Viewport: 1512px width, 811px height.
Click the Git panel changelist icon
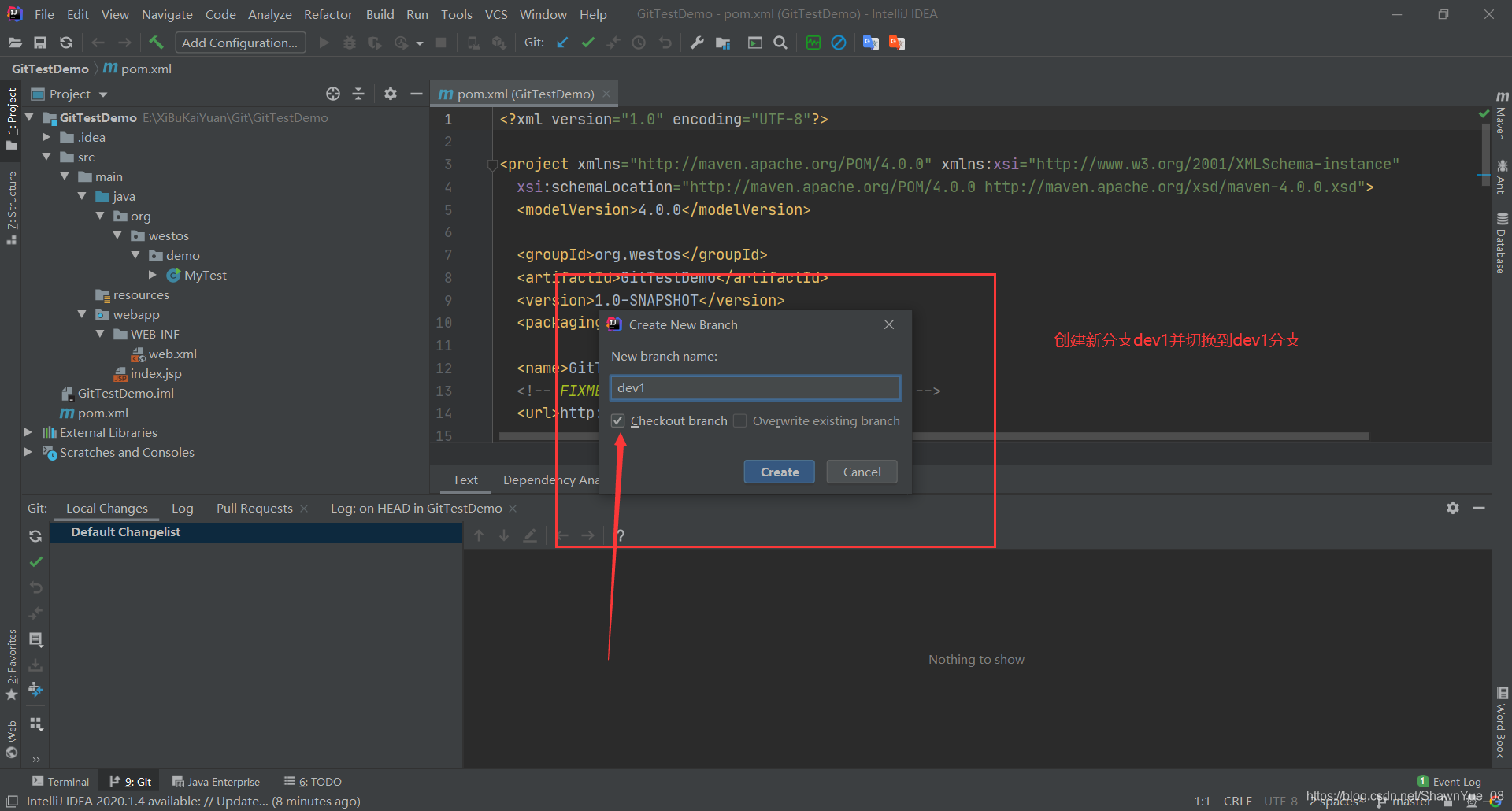(x=35, y=639)
